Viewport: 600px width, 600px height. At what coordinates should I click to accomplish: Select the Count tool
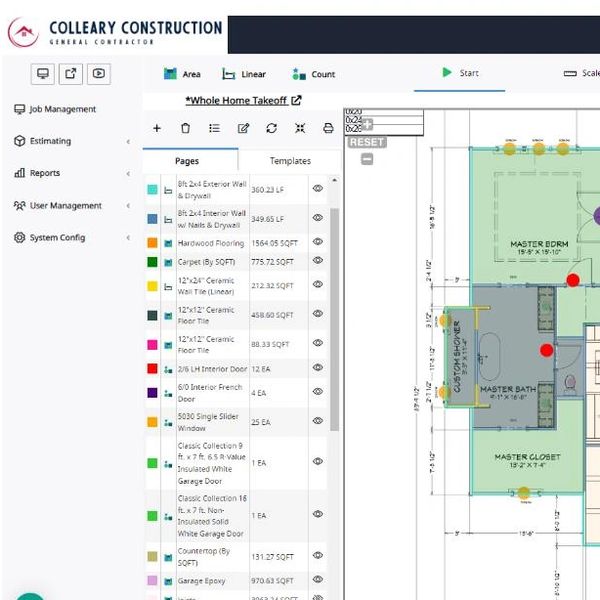pos(313,74)
